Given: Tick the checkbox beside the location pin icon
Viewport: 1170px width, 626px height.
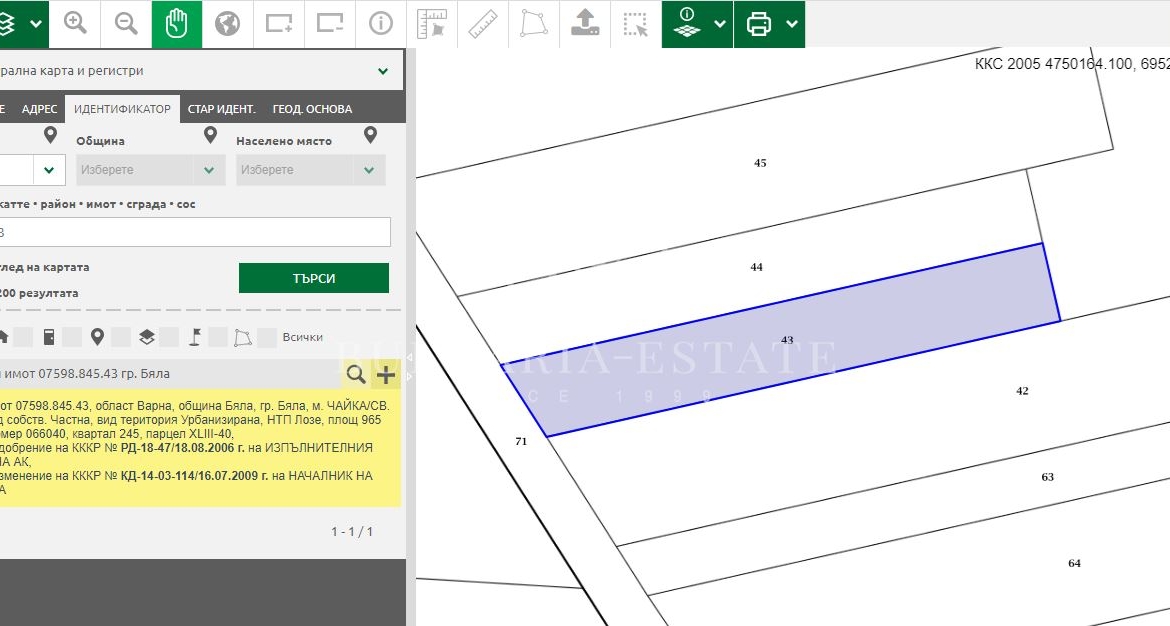Looking at the screenshot, I should click(x=121, y=337).
